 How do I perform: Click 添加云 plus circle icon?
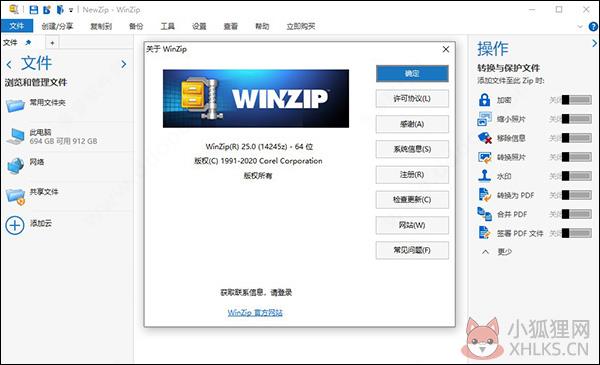15,225
